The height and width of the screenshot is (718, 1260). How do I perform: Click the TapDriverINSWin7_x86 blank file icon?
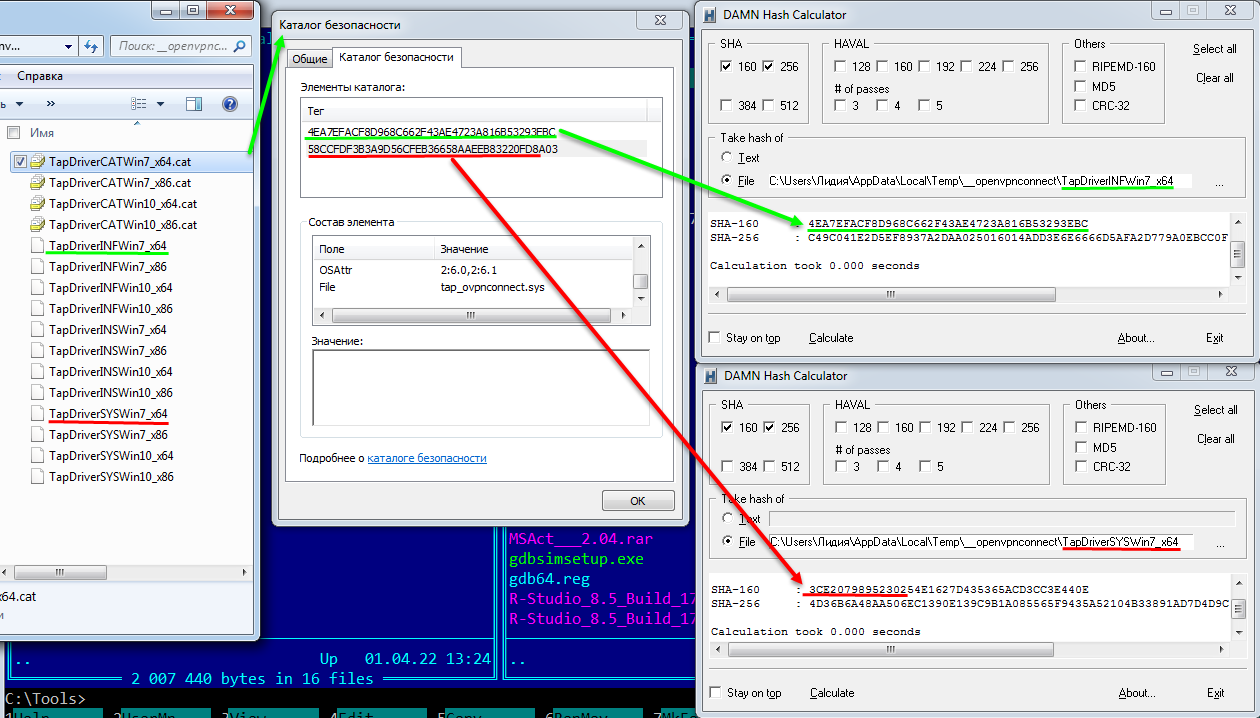click(38, 351)
